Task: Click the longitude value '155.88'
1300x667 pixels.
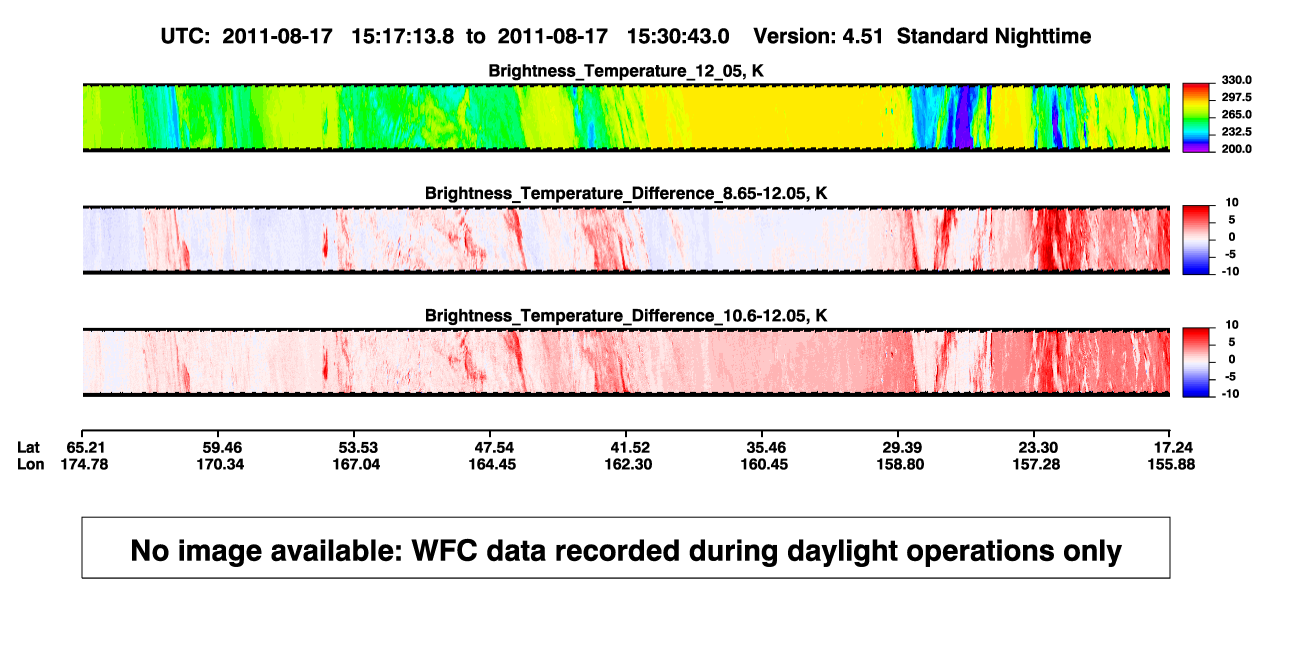Action: [x=1171, y=464]
